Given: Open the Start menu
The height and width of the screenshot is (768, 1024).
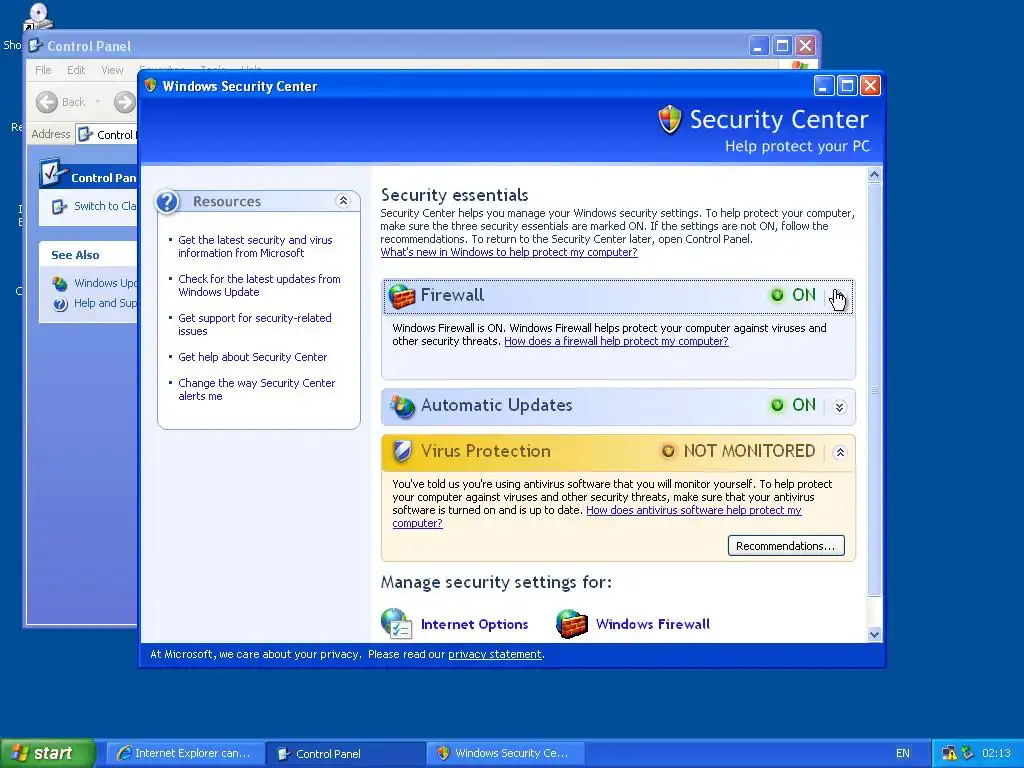Looking at the screenshot, I should tap(46, 753).
